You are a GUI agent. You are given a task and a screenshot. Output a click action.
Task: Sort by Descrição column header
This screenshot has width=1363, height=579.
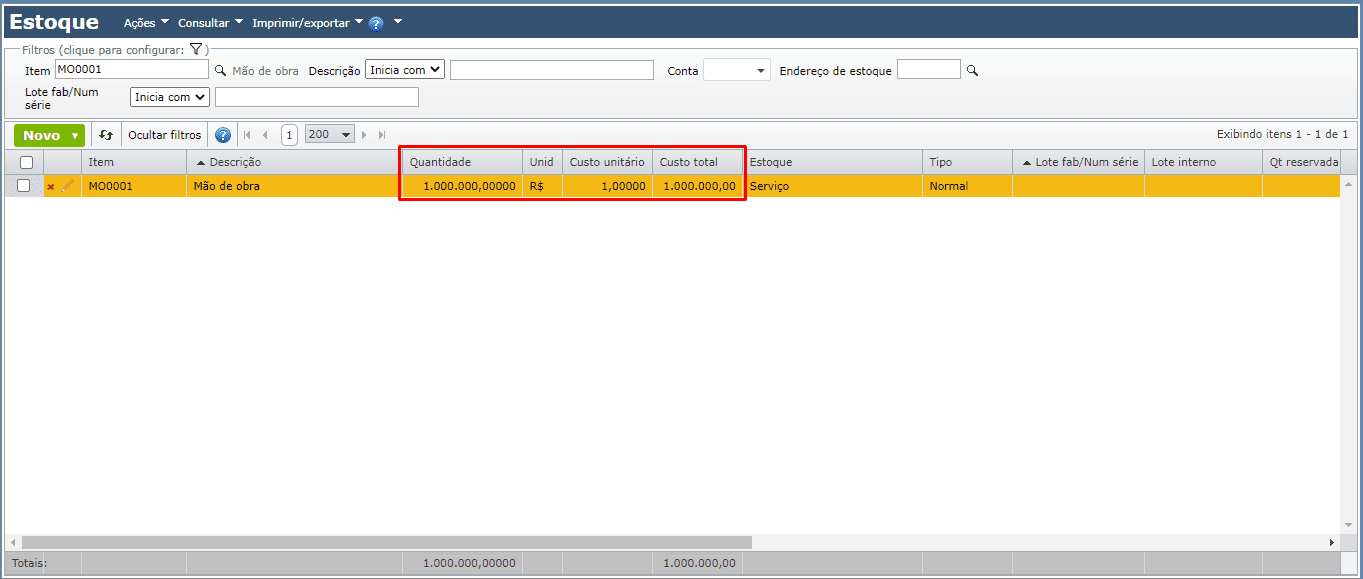(293, 162)
